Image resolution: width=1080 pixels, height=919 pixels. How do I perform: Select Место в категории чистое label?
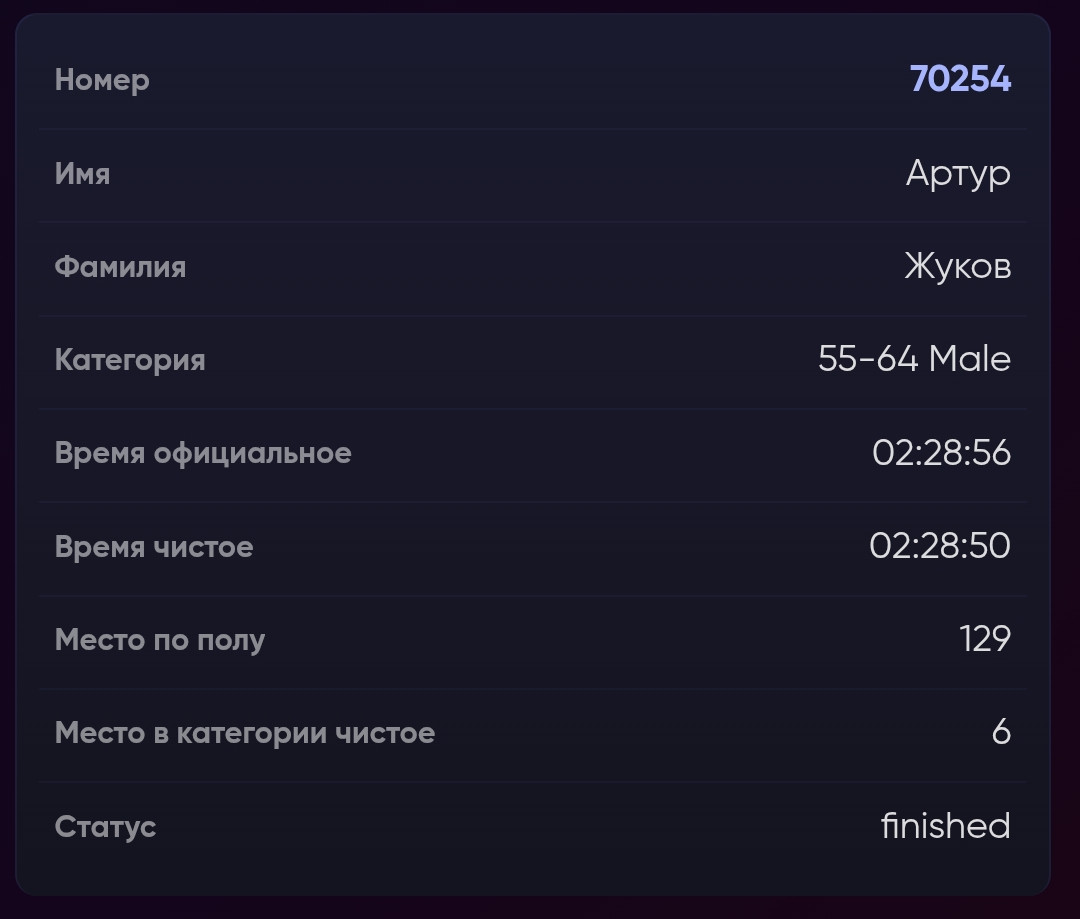(x=245, y=733)
